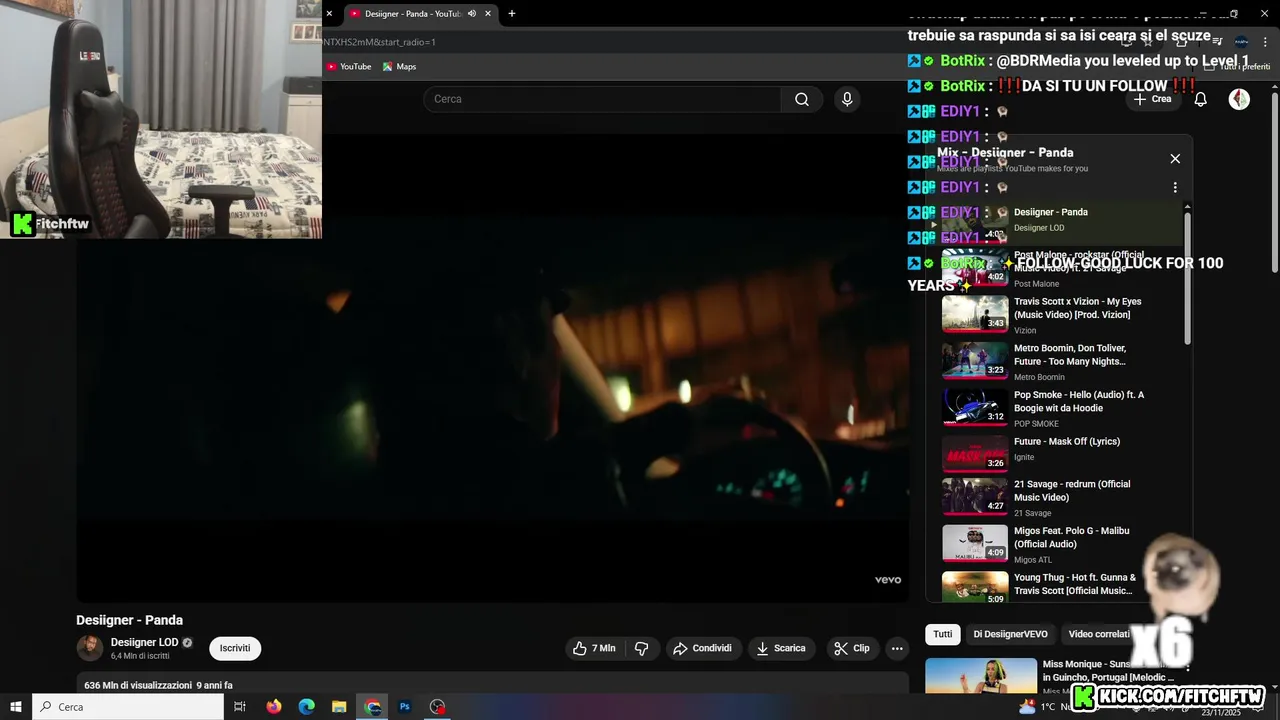Screen dimensions: 1280x720
Task: Open the Desiigner LOD channel name link
Action: pos(144,642)
